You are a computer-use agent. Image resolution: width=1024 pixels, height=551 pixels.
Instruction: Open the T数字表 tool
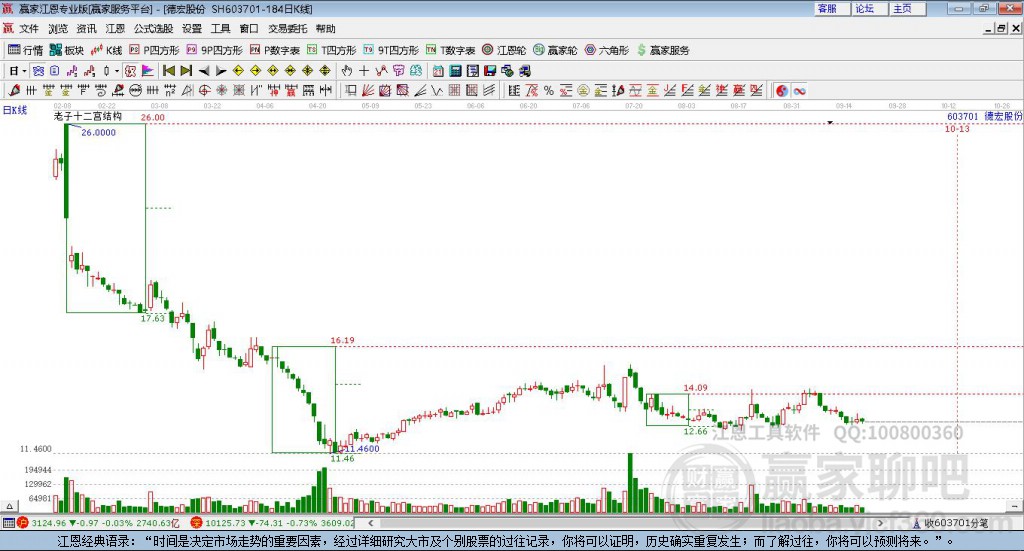click(x=451, y=50)
